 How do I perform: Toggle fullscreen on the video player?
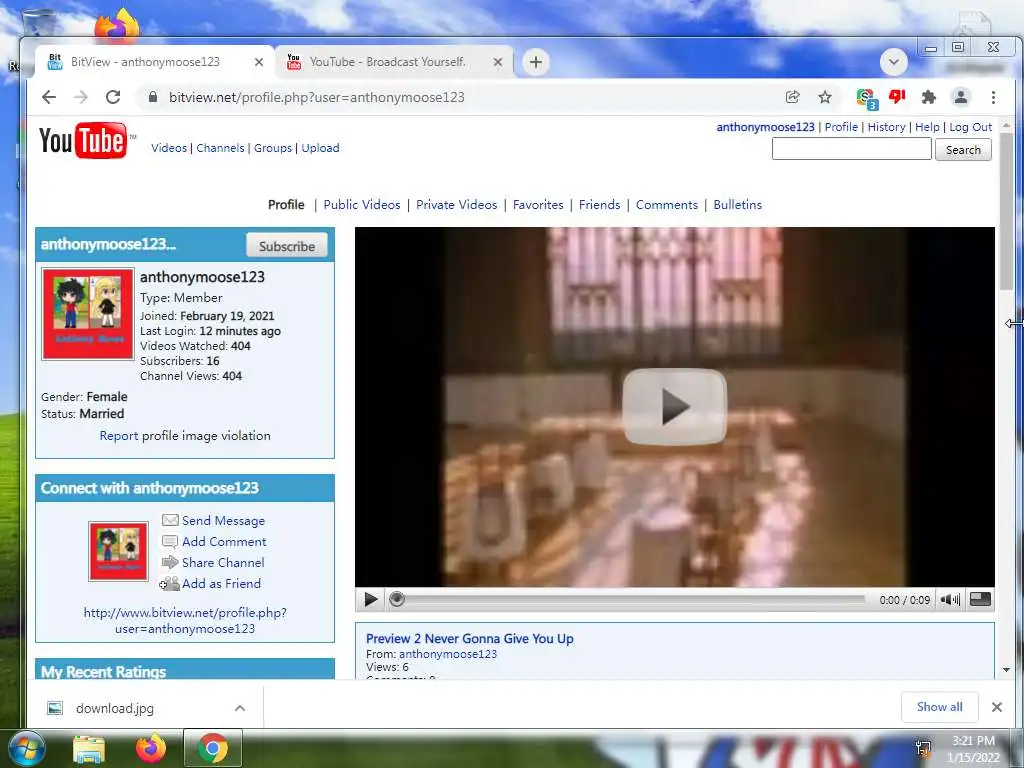coord(980,599)
